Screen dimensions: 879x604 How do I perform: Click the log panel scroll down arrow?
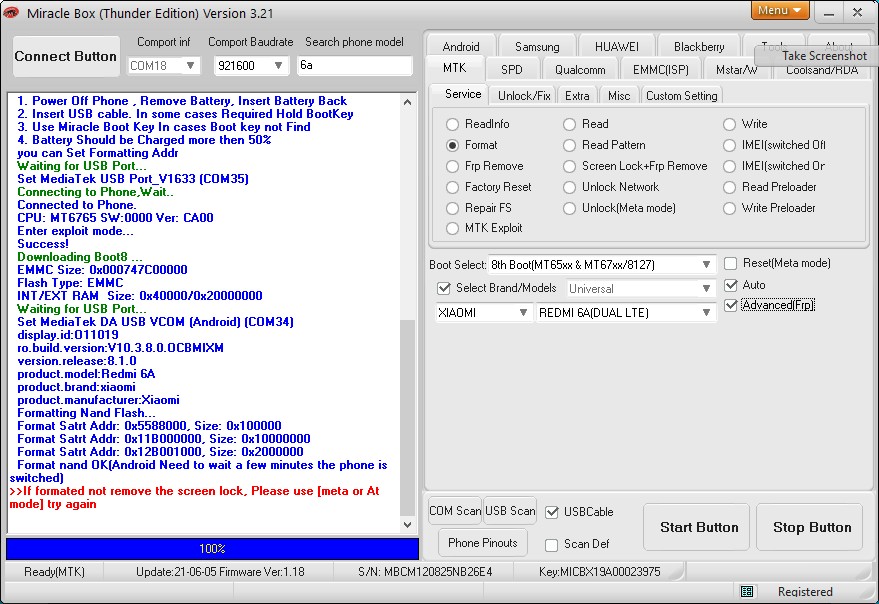pos(408,525)
